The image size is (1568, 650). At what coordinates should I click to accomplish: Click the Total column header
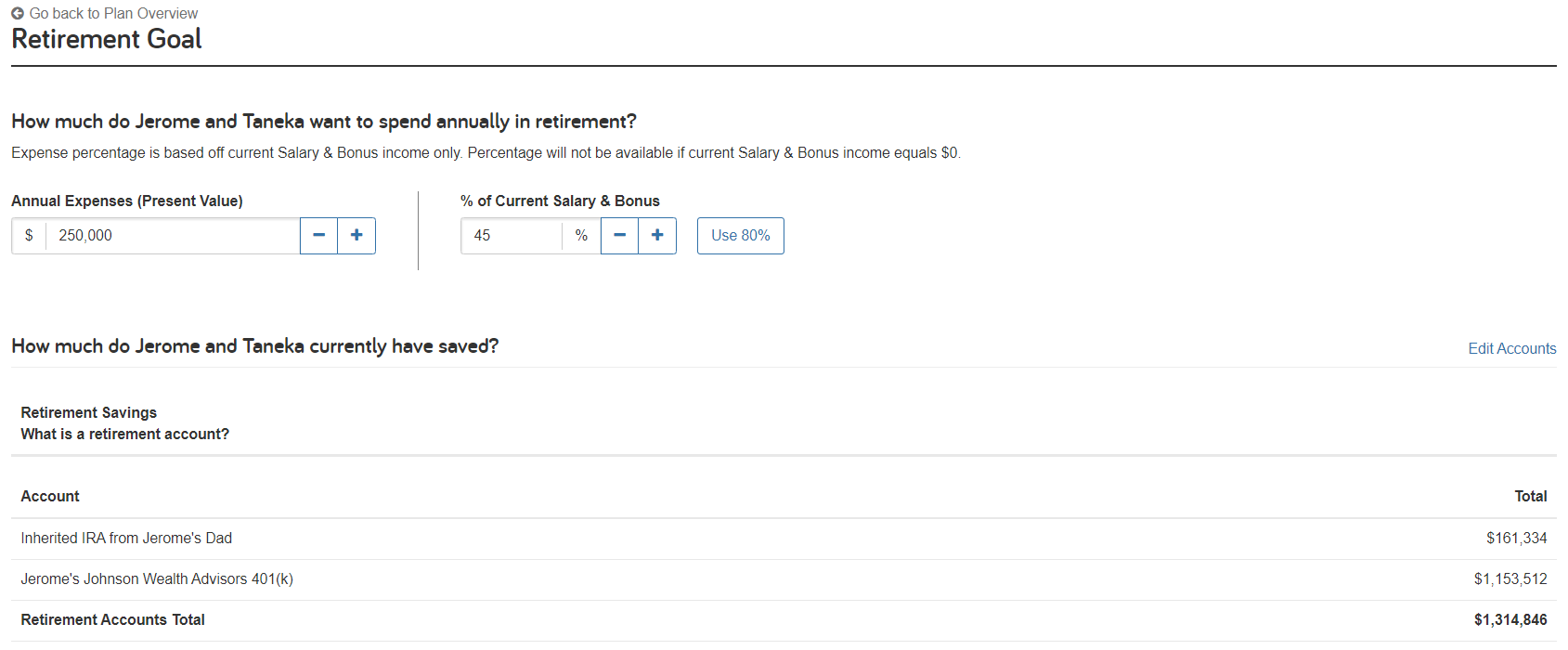(1531, 497)
